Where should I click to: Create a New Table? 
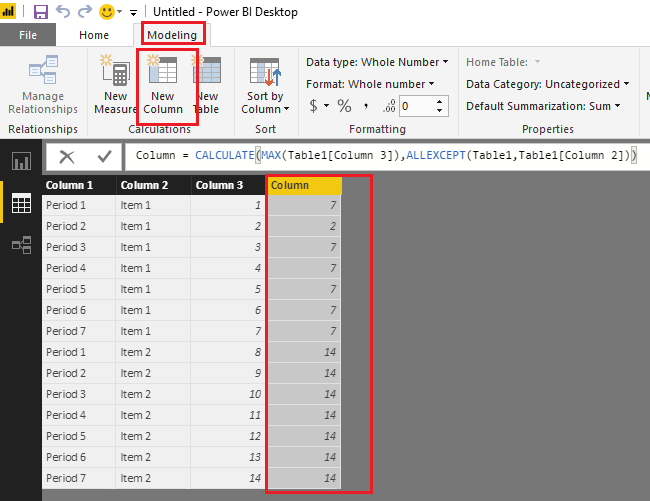point(206,85)
